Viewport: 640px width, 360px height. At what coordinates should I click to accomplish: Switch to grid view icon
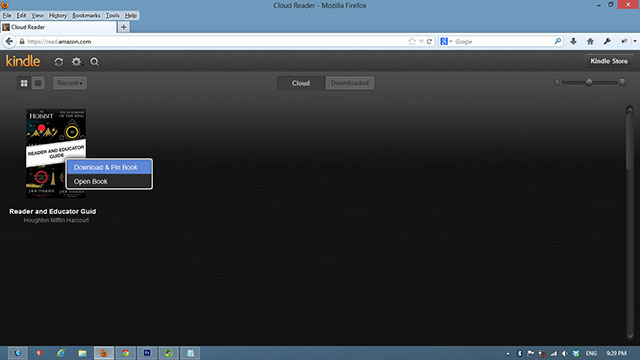(24, 83)
